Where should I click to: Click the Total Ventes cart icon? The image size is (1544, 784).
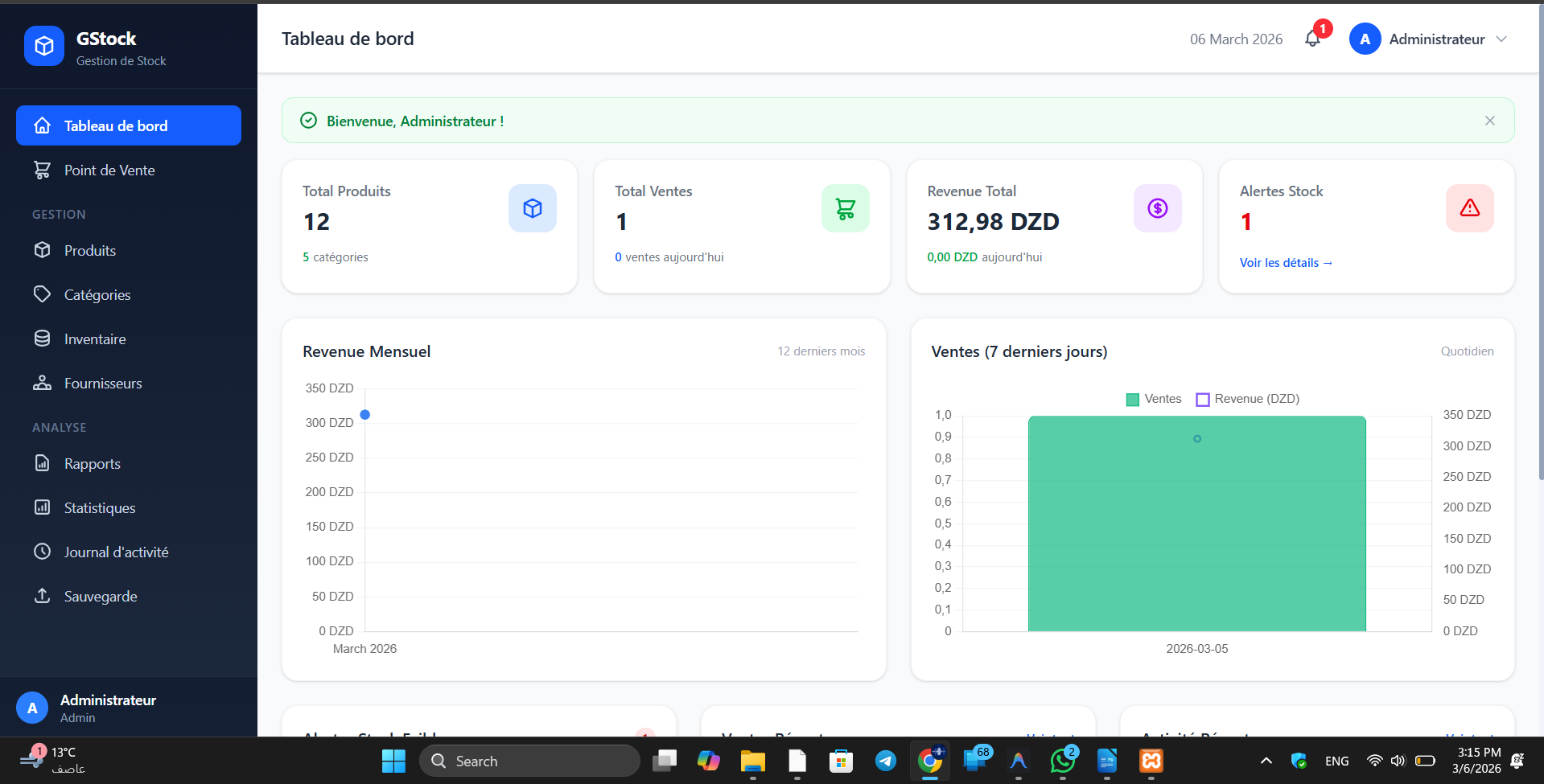845,208
